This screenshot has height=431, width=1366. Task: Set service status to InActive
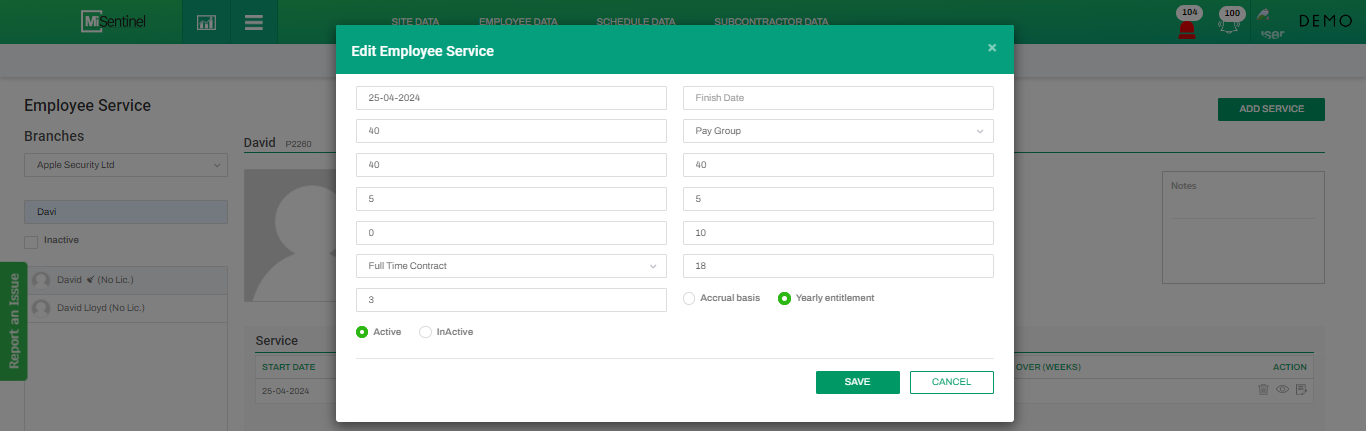[425, 332]
